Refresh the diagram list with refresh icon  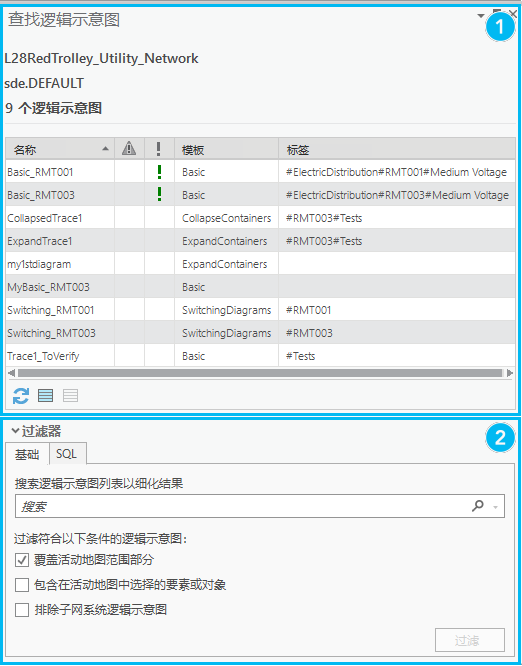tap(21, 396)
